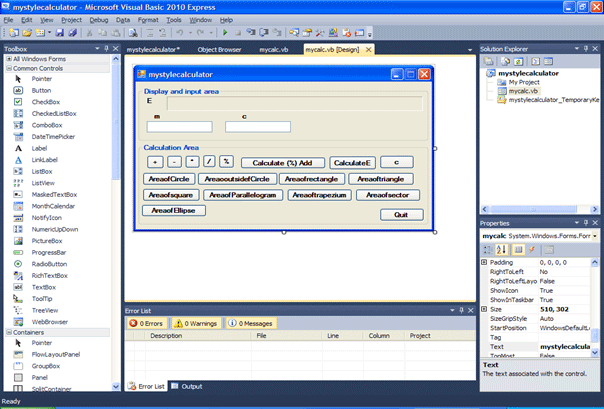Expand the Padding property row
The image size is (604, 409).
(484, 262)
